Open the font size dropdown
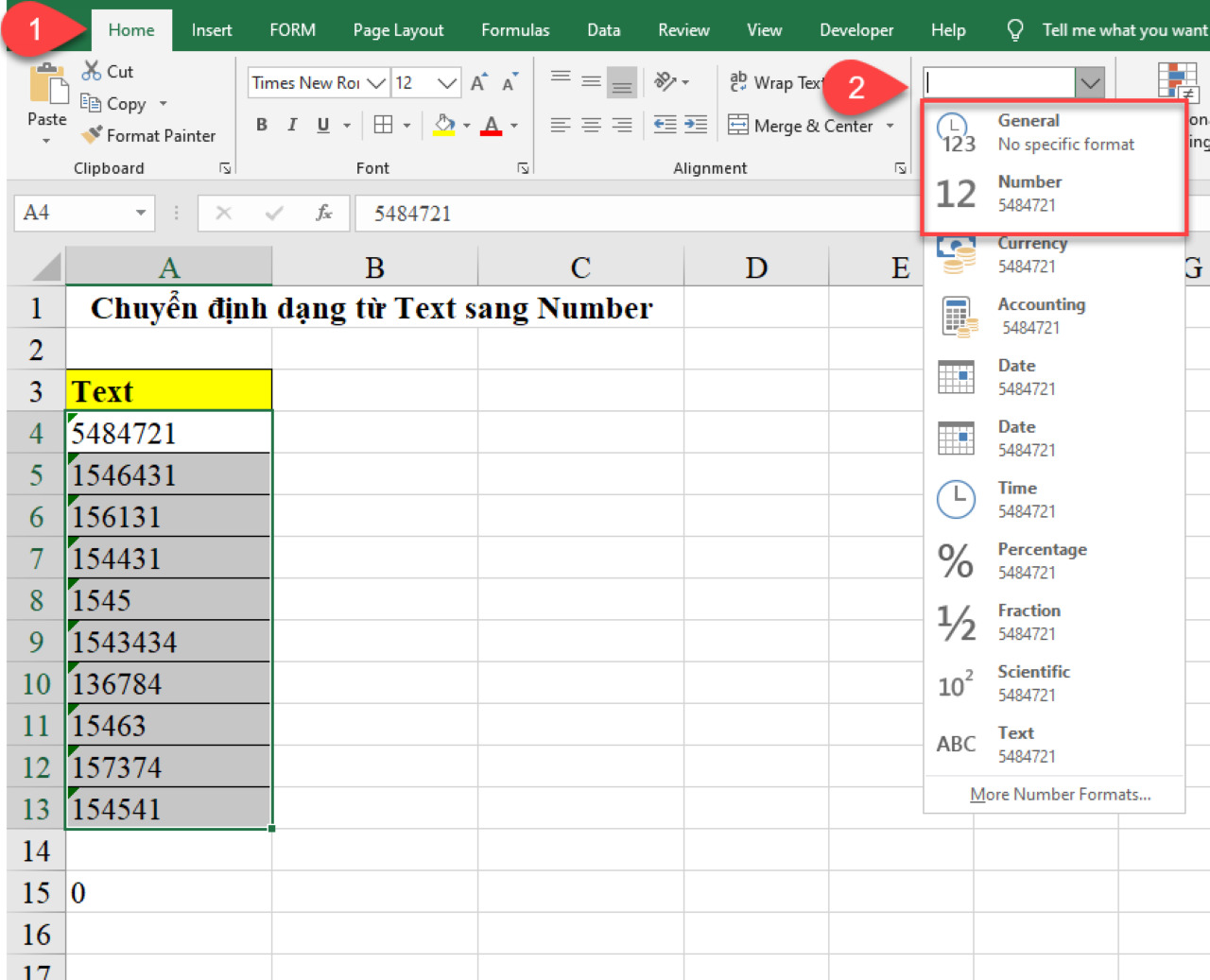This screenshot has width=1210, height=980. [x=447, y=83]
